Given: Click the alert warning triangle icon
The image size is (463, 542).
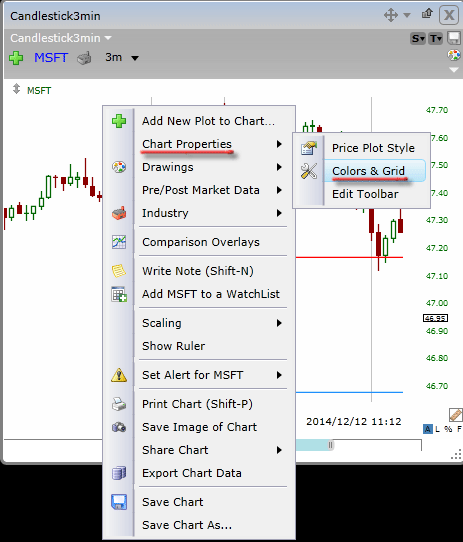Looking at the screenshot, I should pos(119,375).
